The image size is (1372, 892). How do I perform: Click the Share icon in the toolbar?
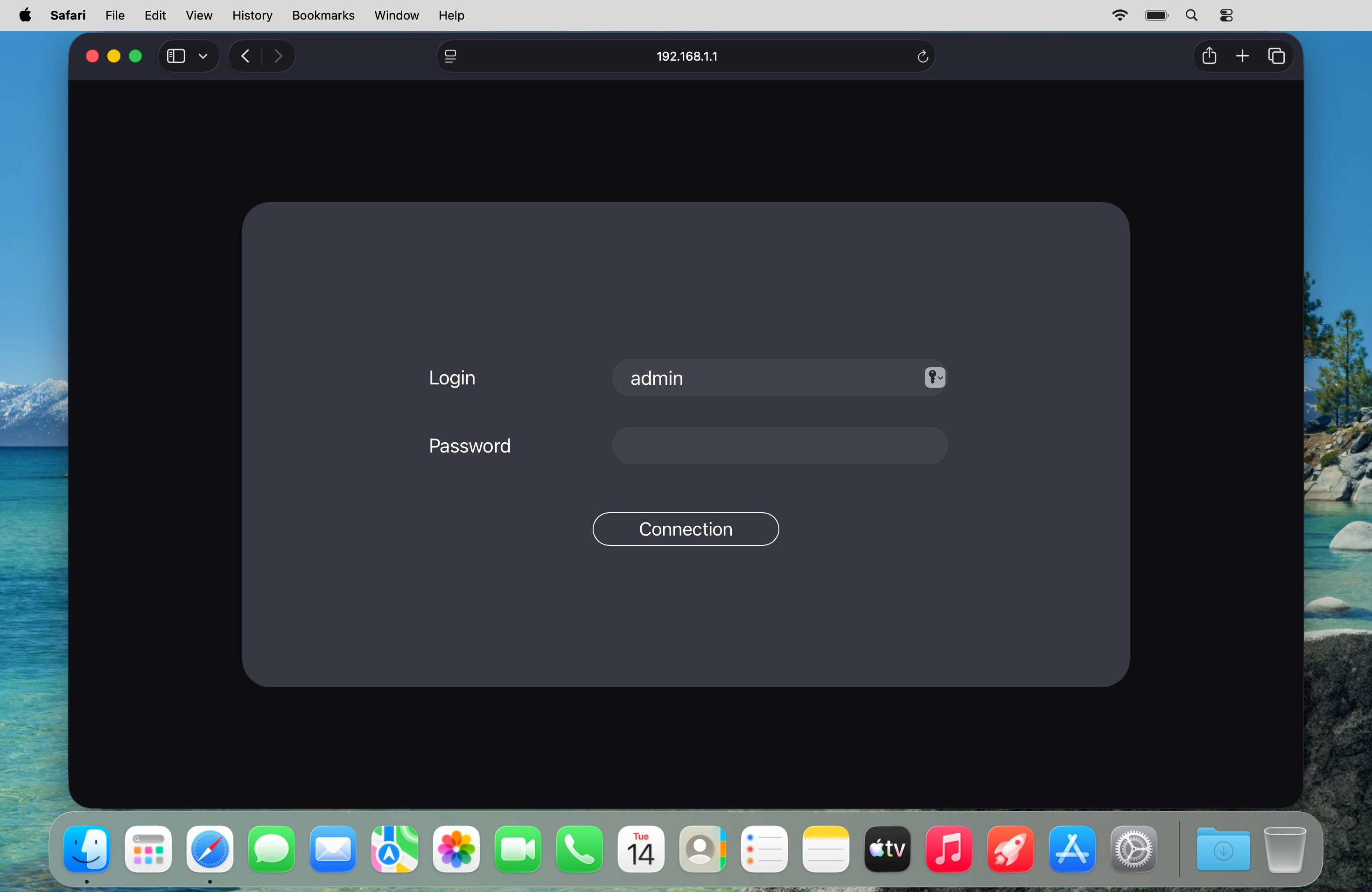[x=1209, y=56]
